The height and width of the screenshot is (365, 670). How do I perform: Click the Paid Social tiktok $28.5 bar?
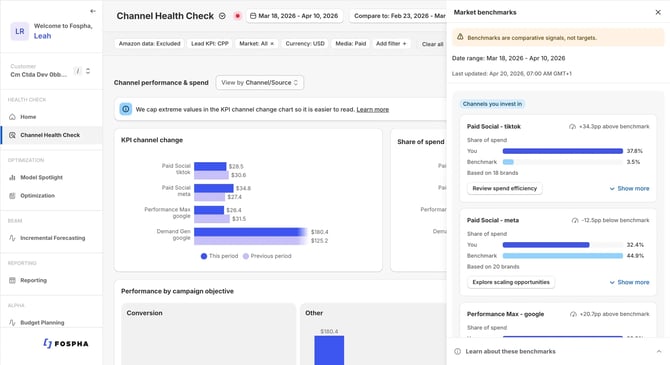[210, 166]
